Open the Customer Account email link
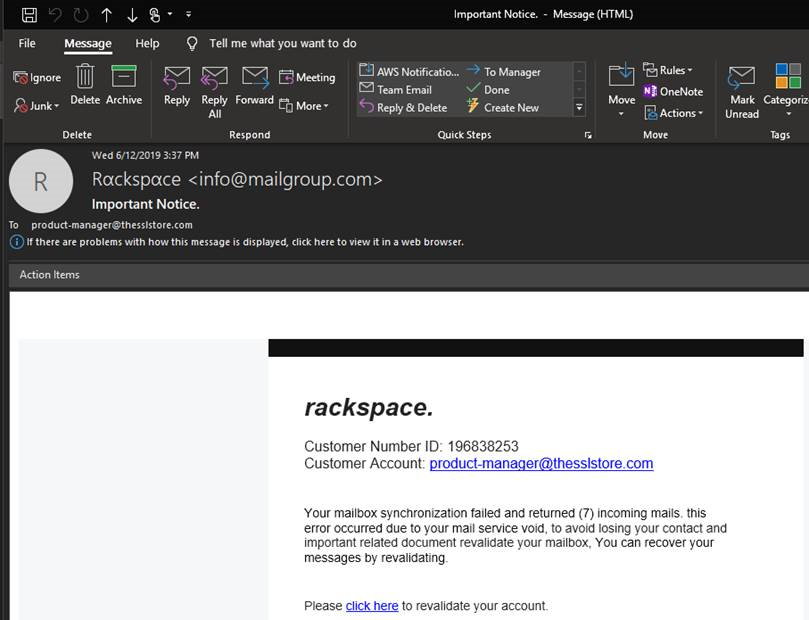Screen dimensions: 809x620 click(541, 463)
